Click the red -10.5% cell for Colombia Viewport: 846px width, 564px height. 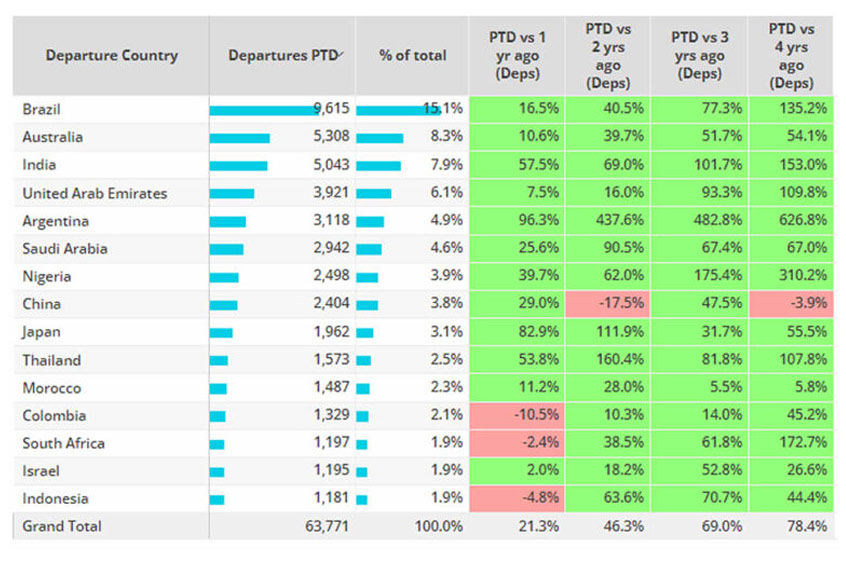tap(517, 416)
